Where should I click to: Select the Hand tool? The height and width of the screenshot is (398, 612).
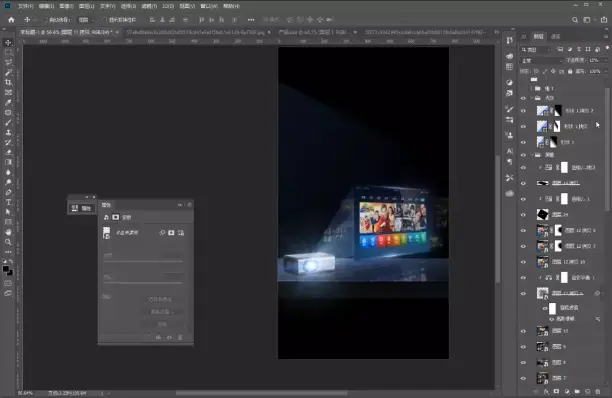[8, 232]
